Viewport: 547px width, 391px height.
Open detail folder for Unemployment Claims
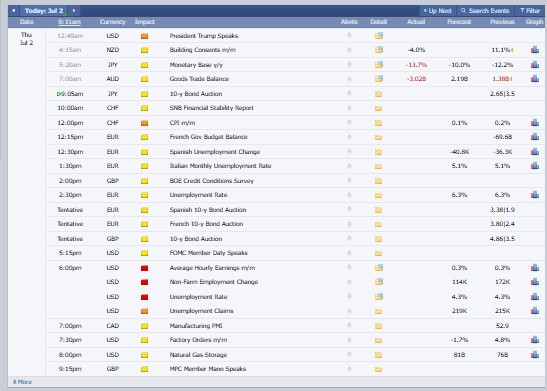coord(378,311)
